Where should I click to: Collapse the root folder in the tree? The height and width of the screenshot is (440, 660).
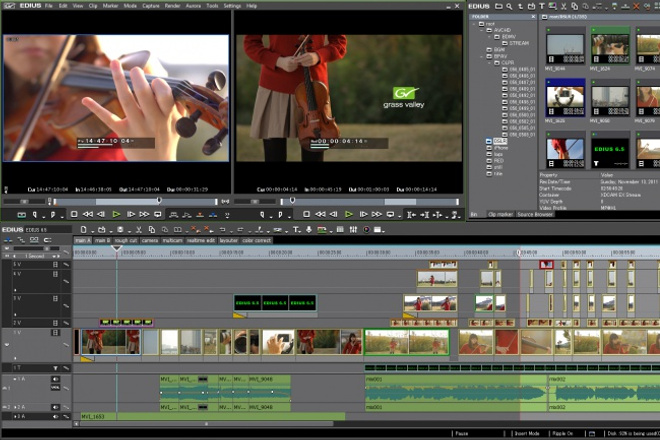pos(474,24)
